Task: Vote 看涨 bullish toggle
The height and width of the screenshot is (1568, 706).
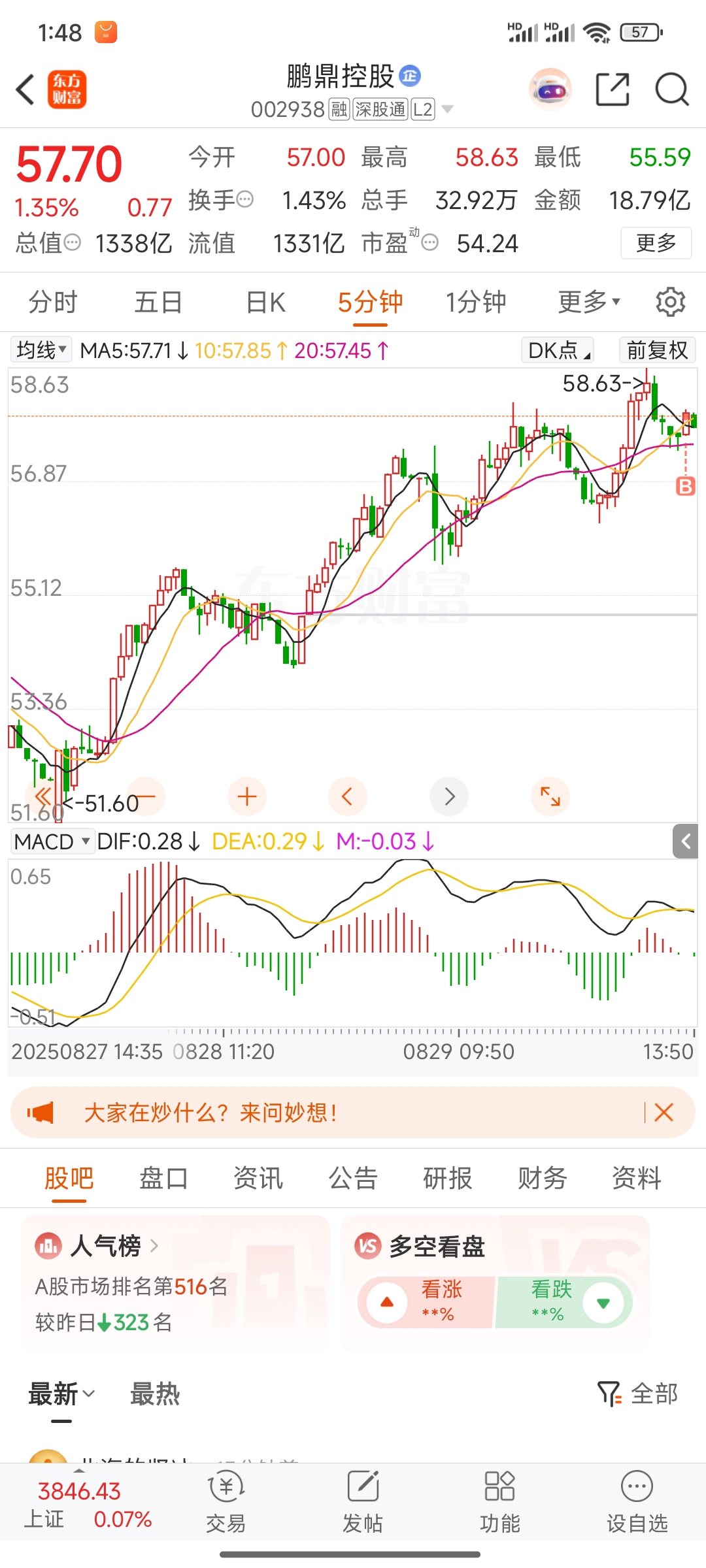Action: [x=425, y=1302]
